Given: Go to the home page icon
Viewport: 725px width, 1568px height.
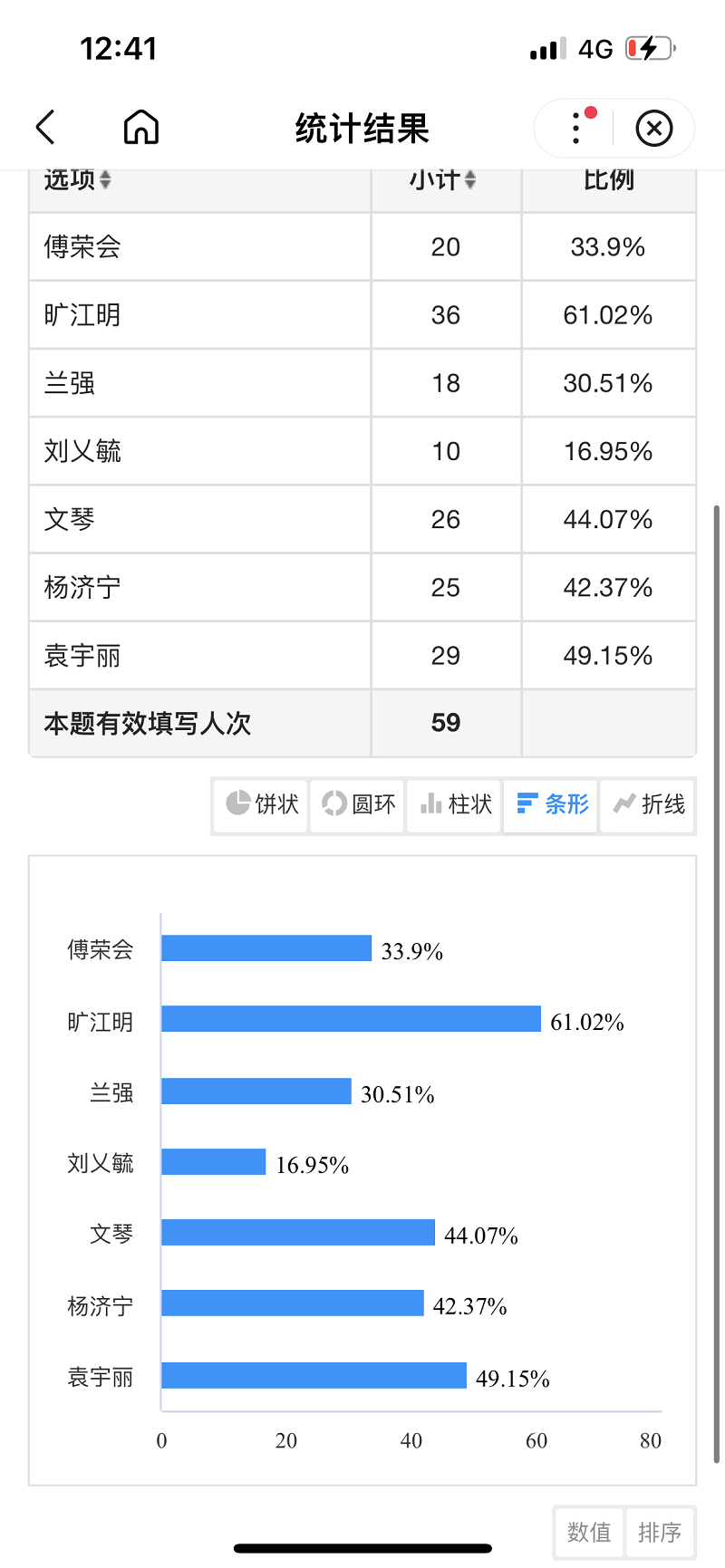Looking at the screenshot, I should (141, 128).
